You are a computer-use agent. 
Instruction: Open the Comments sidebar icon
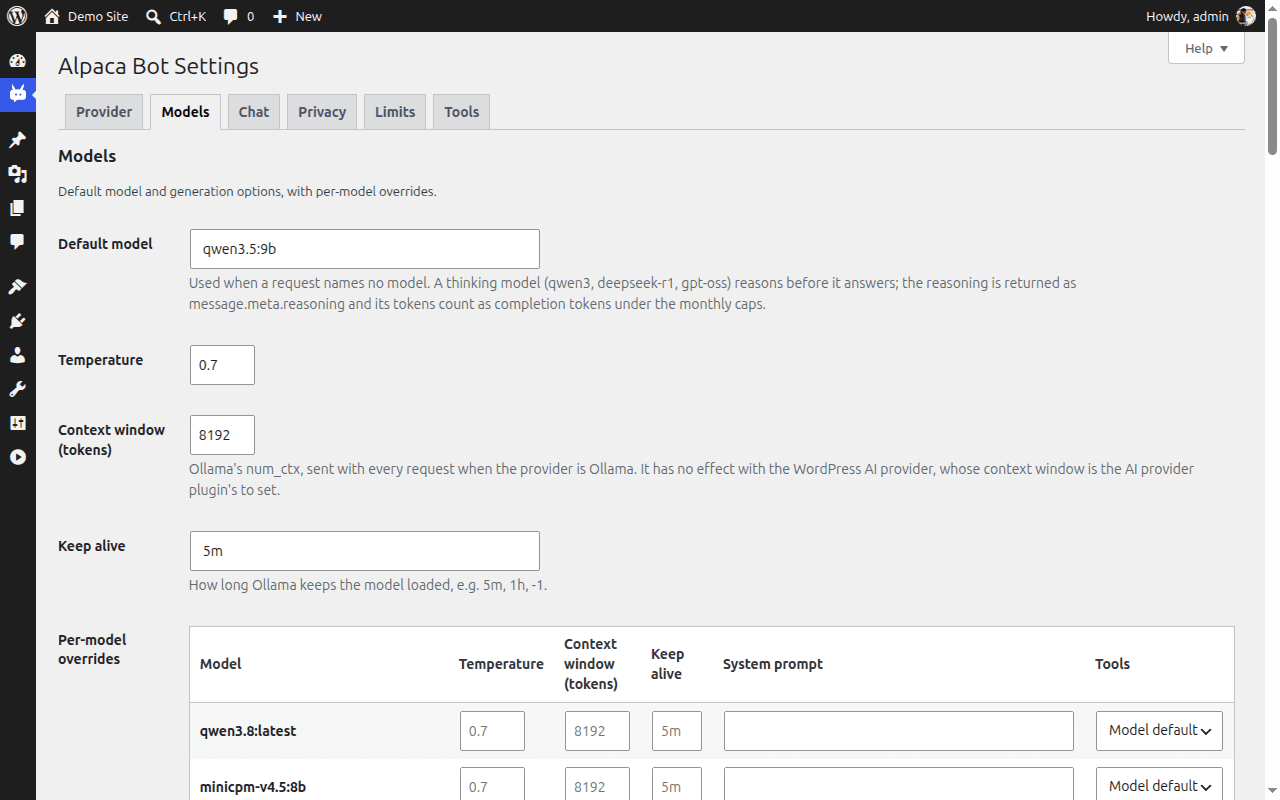17,242
